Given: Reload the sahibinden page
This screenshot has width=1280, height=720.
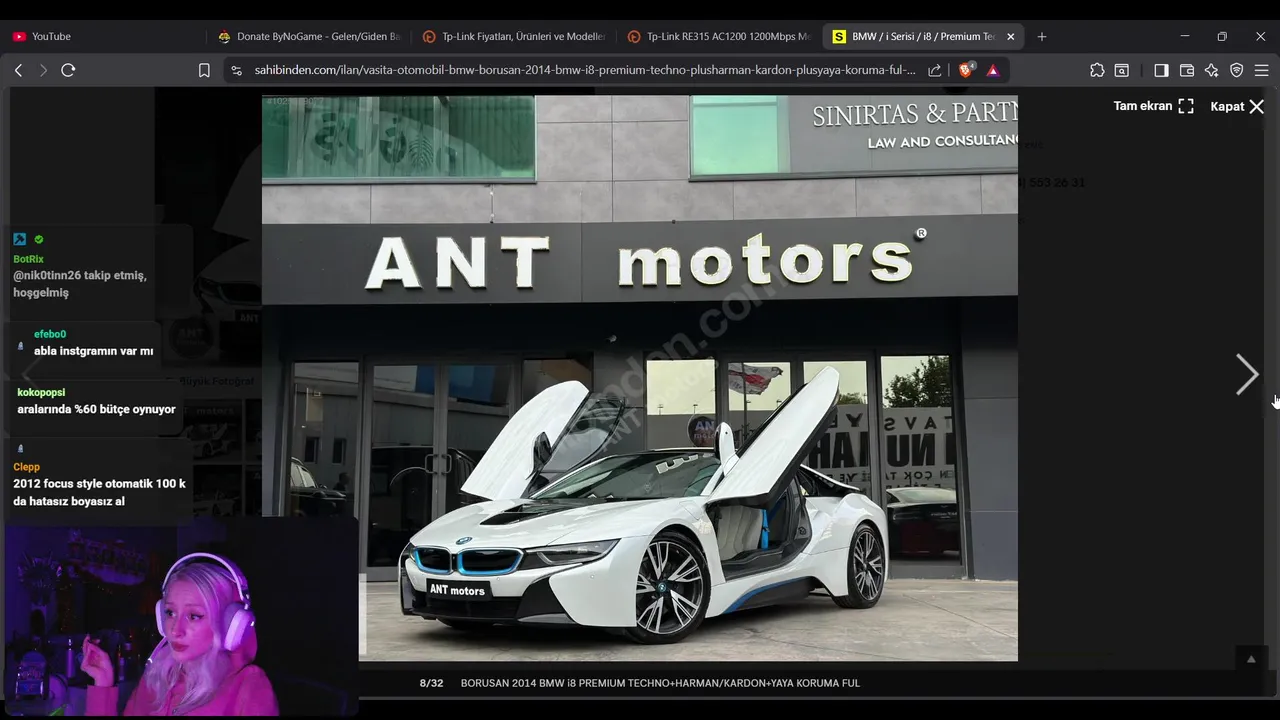Looking at the screenshot, I should coord(68,70).
